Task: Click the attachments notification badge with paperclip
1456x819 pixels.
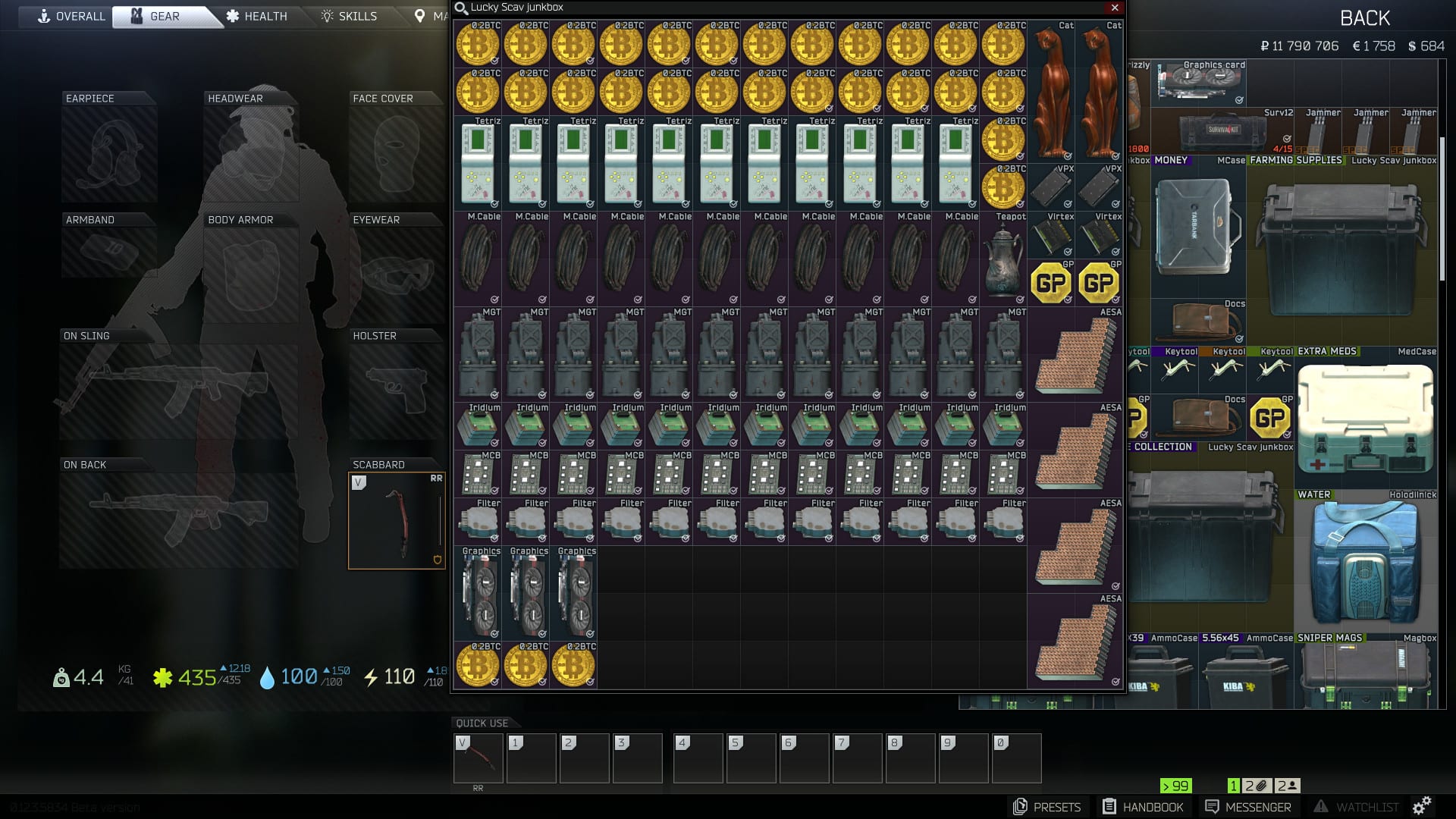Action: (x=1256, y=786)
